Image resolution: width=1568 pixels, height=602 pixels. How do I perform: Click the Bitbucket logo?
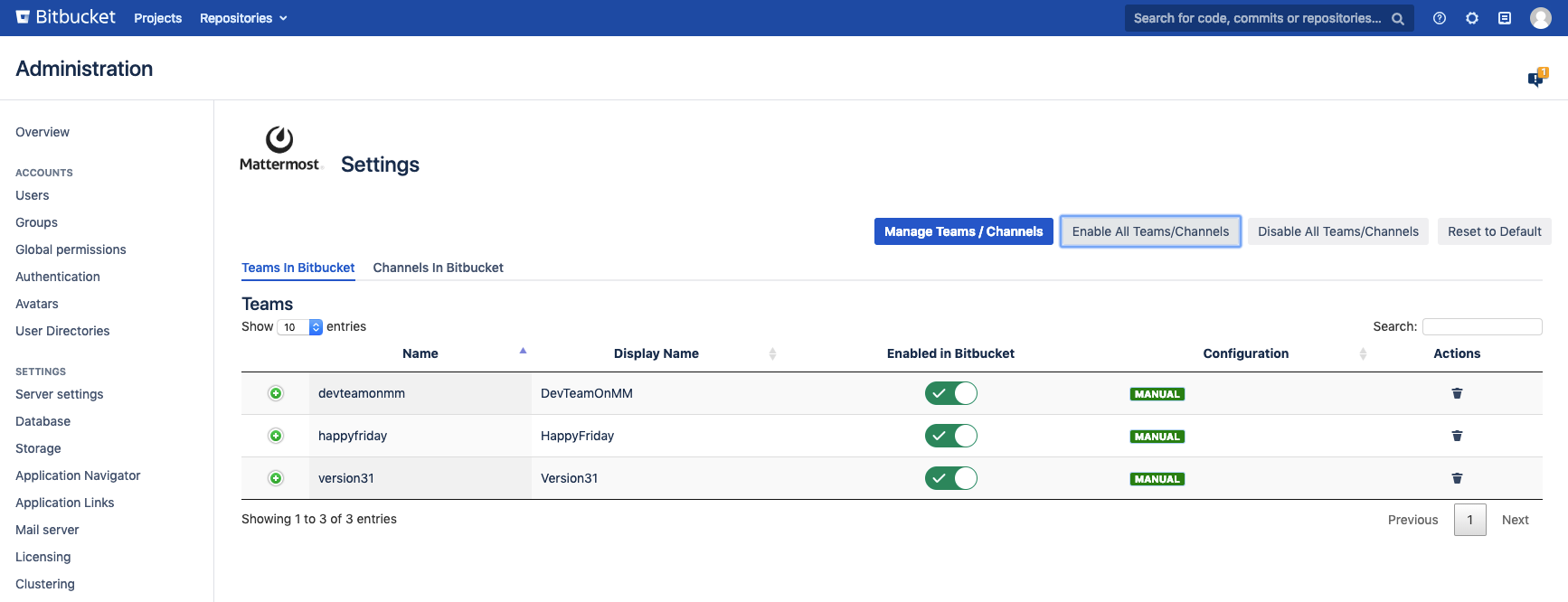(x=65, y=17)
